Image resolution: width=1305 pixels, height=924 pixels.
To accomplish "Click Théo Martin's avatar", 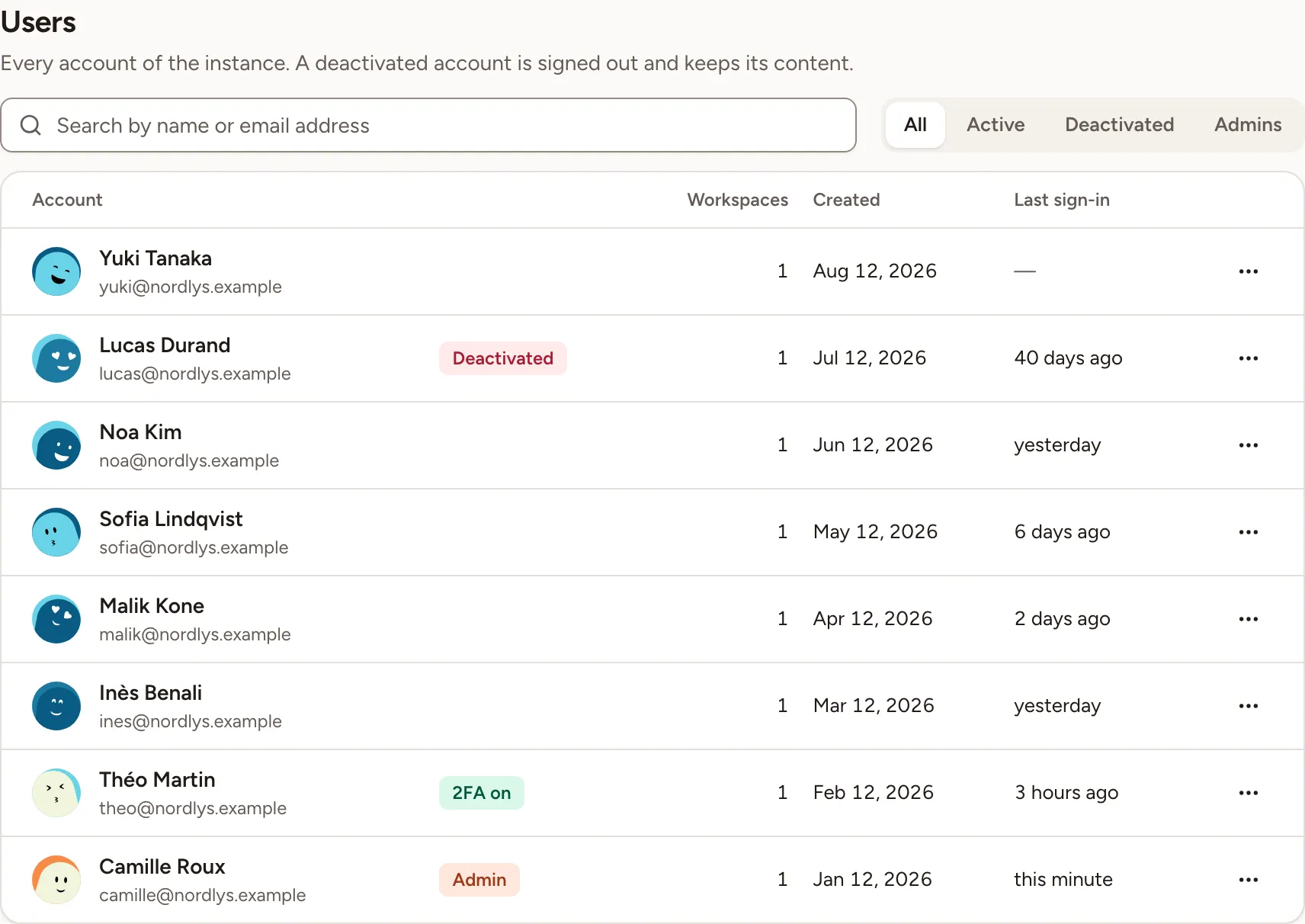I will pyautogui.click(x=56, y=793).
